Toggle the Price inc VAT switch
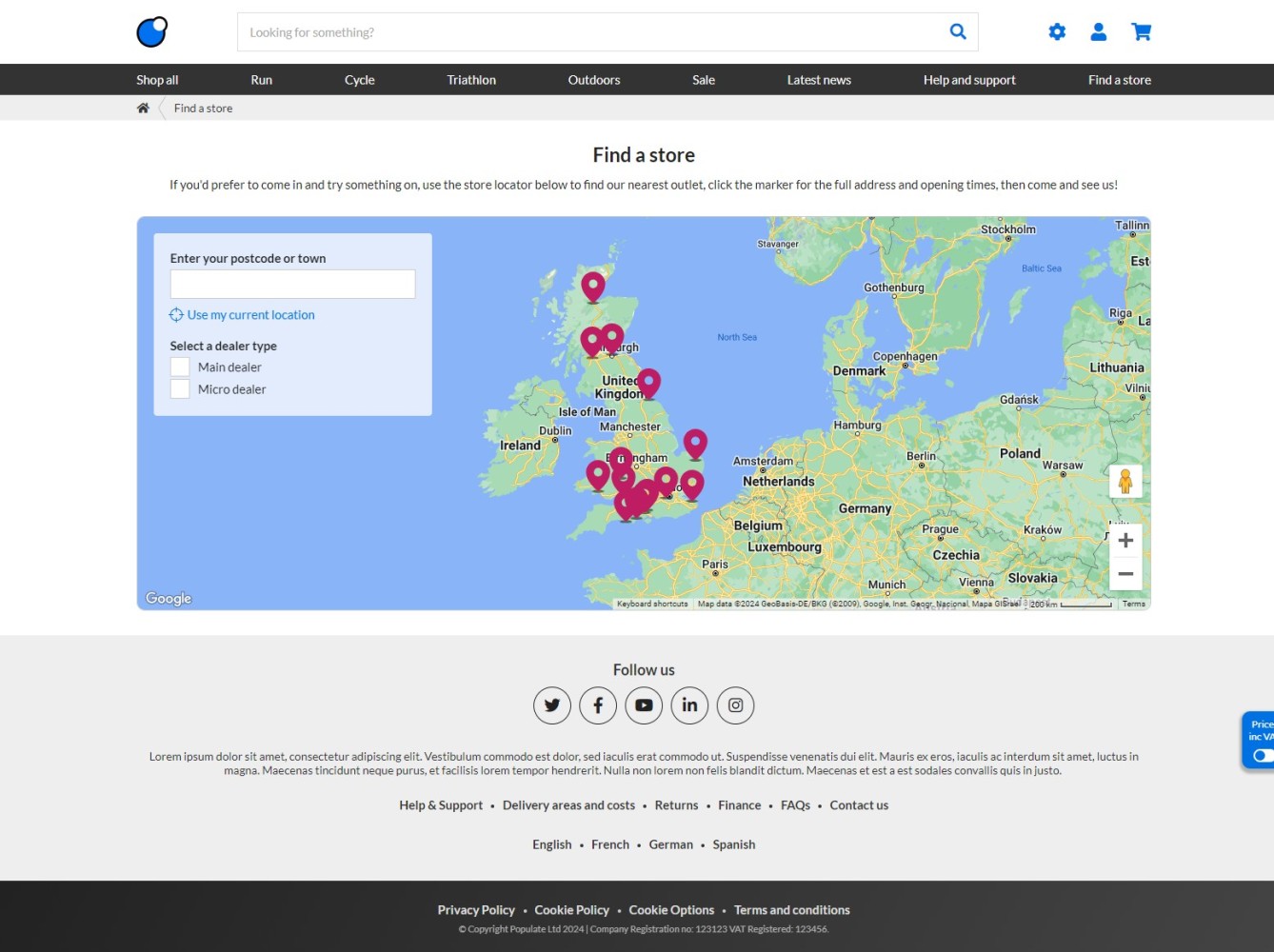The height and width of the screenshot is (952, 1274). tap(1262, 755)
